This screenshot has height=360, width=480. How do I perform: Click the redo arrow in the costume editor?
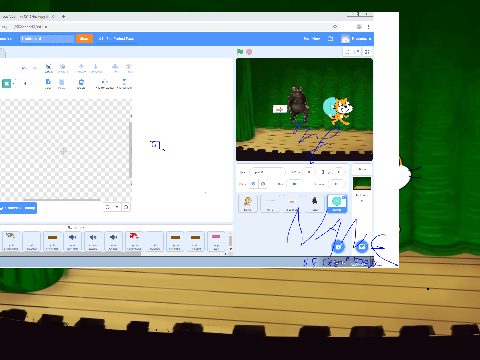(34, 68)
